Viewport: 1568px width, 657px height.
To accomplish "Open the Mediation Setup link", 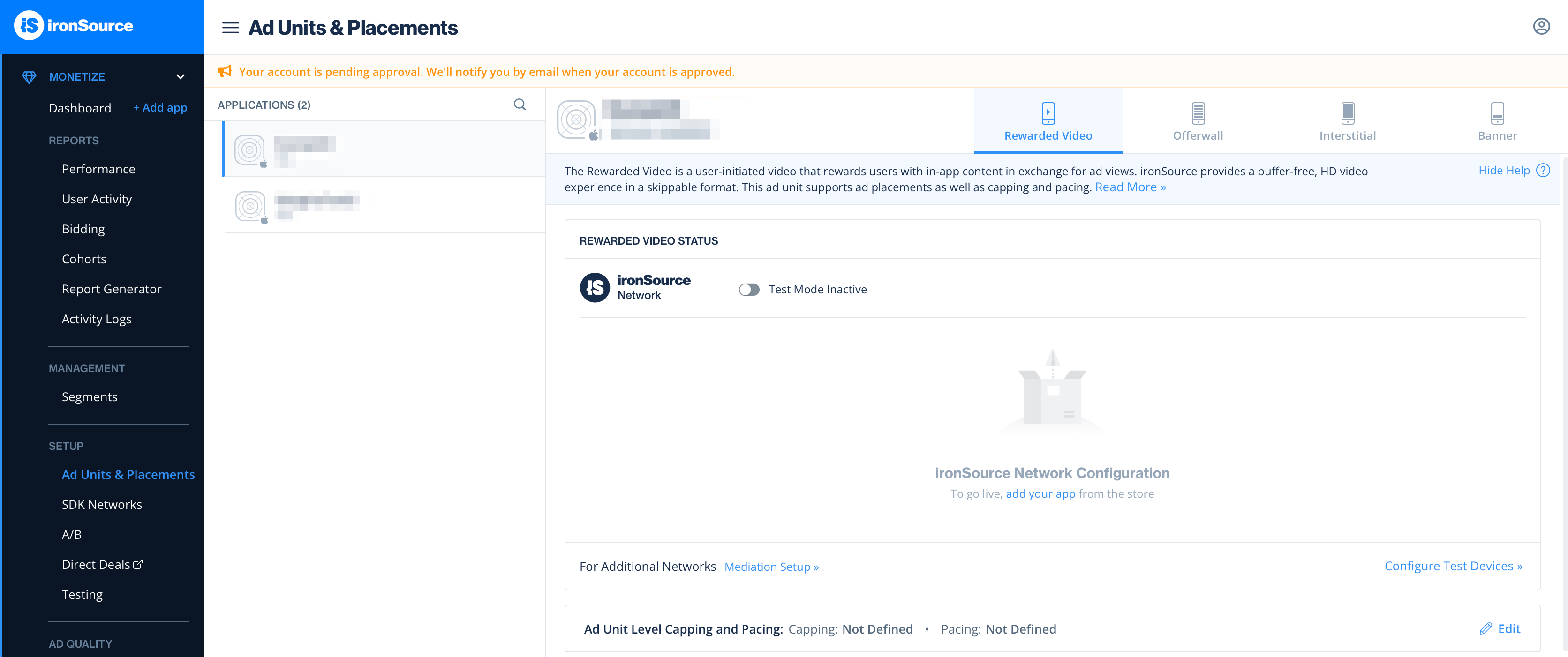I will 770,567.
